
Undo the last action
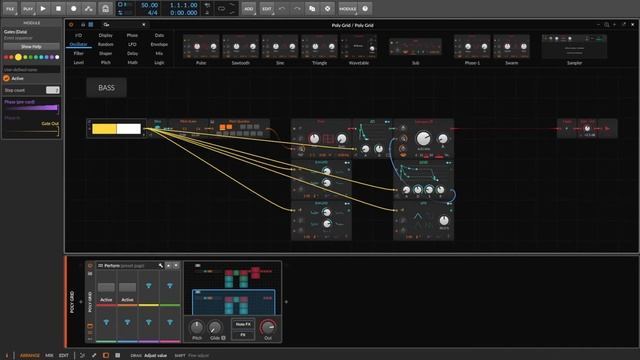coord(282,9)
